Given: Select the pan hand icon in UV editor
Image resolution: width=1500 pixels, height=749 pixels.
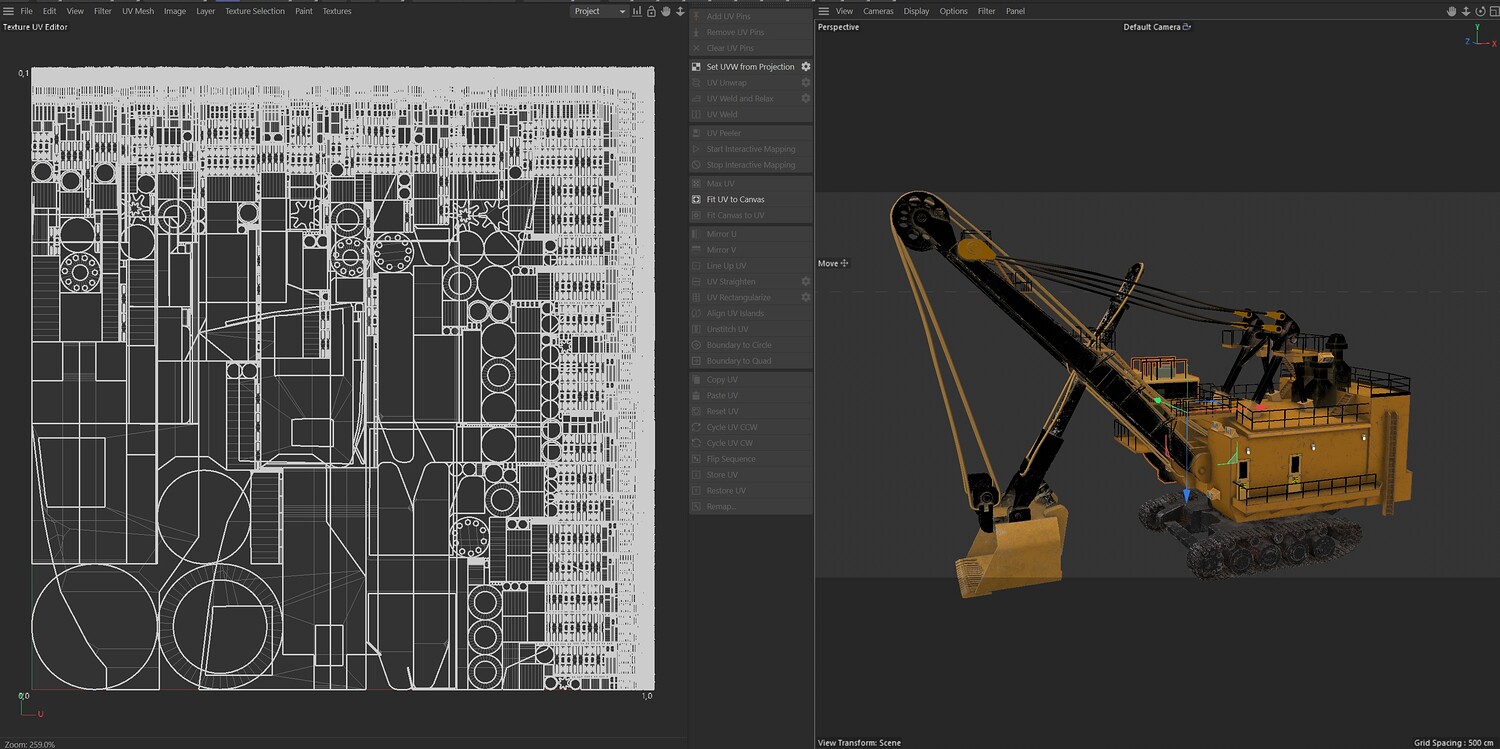Looking at the screenshot, I should (x=666, y=11).
